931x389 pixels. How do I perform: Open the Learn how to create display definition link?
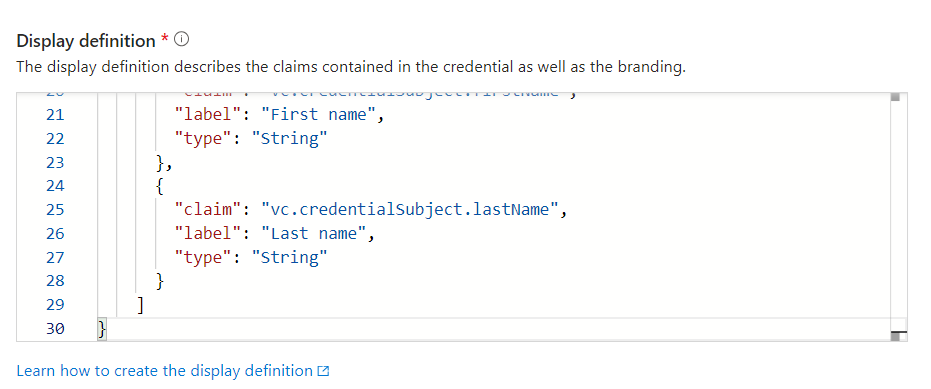(x=164, y=371)
